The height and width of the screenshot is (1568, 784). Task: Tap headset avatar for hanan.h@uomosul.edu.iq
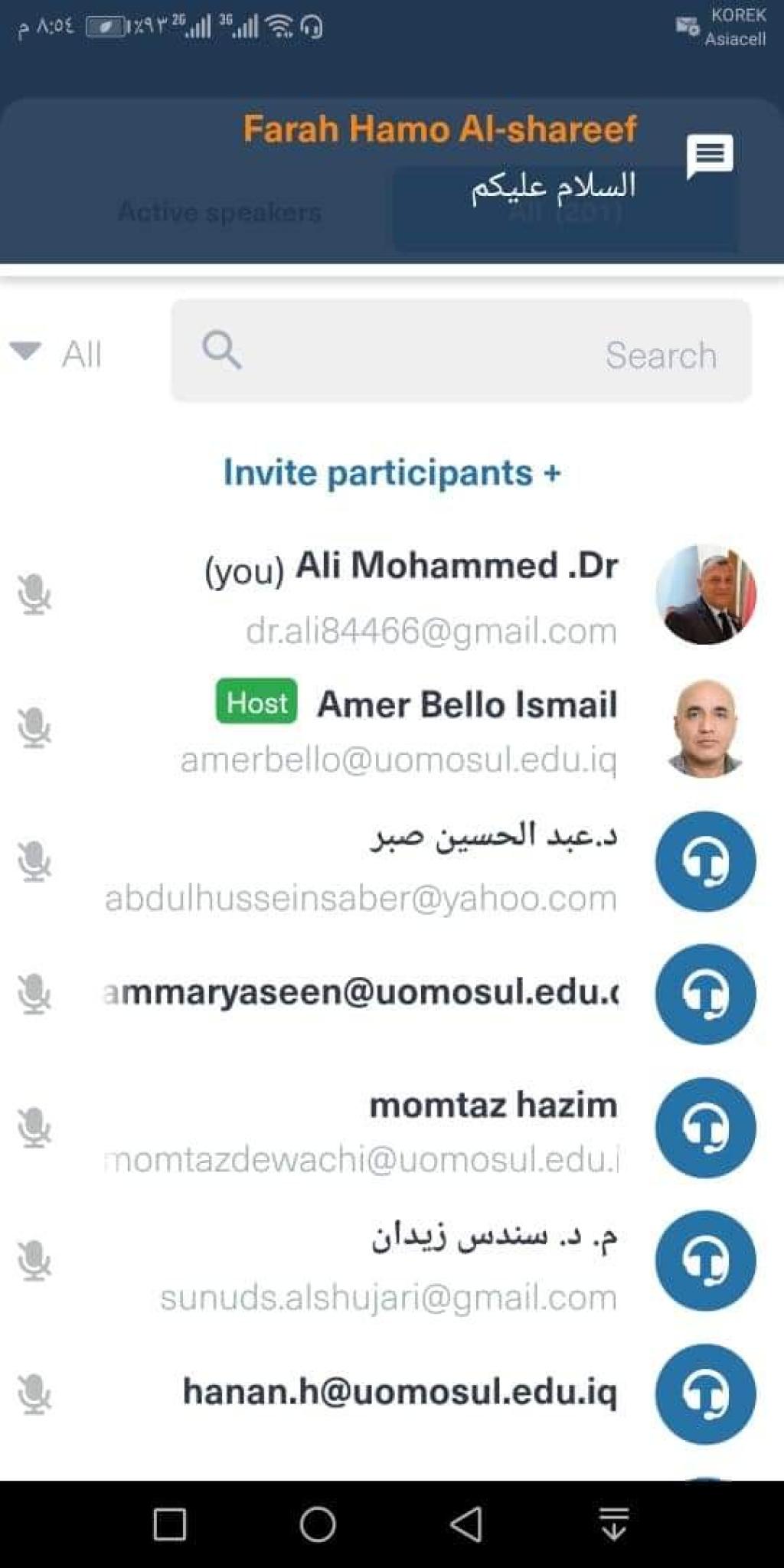pos(705,1393)
